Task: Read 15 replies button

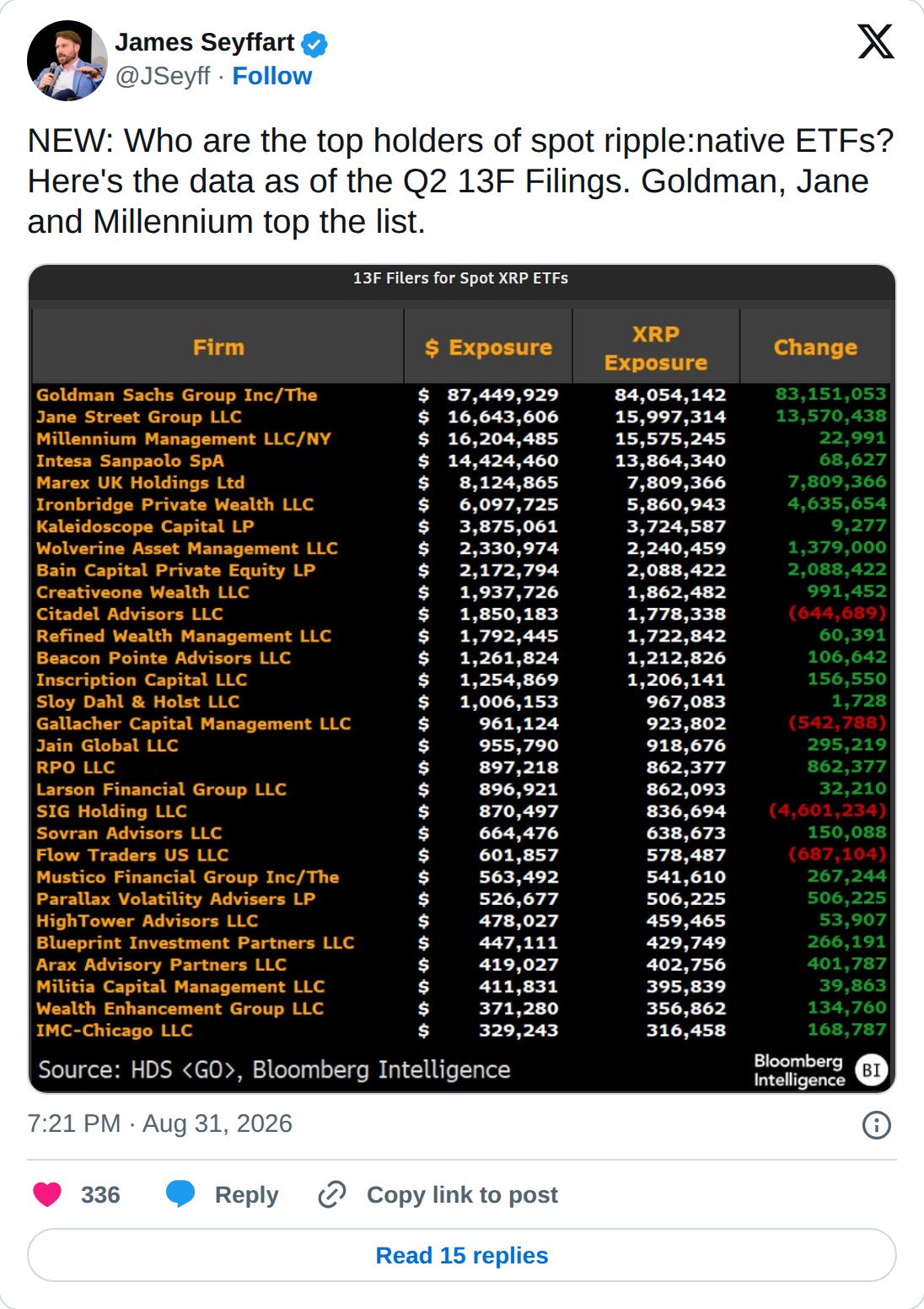Action: pyautogui.click(x=462, y=1255)
